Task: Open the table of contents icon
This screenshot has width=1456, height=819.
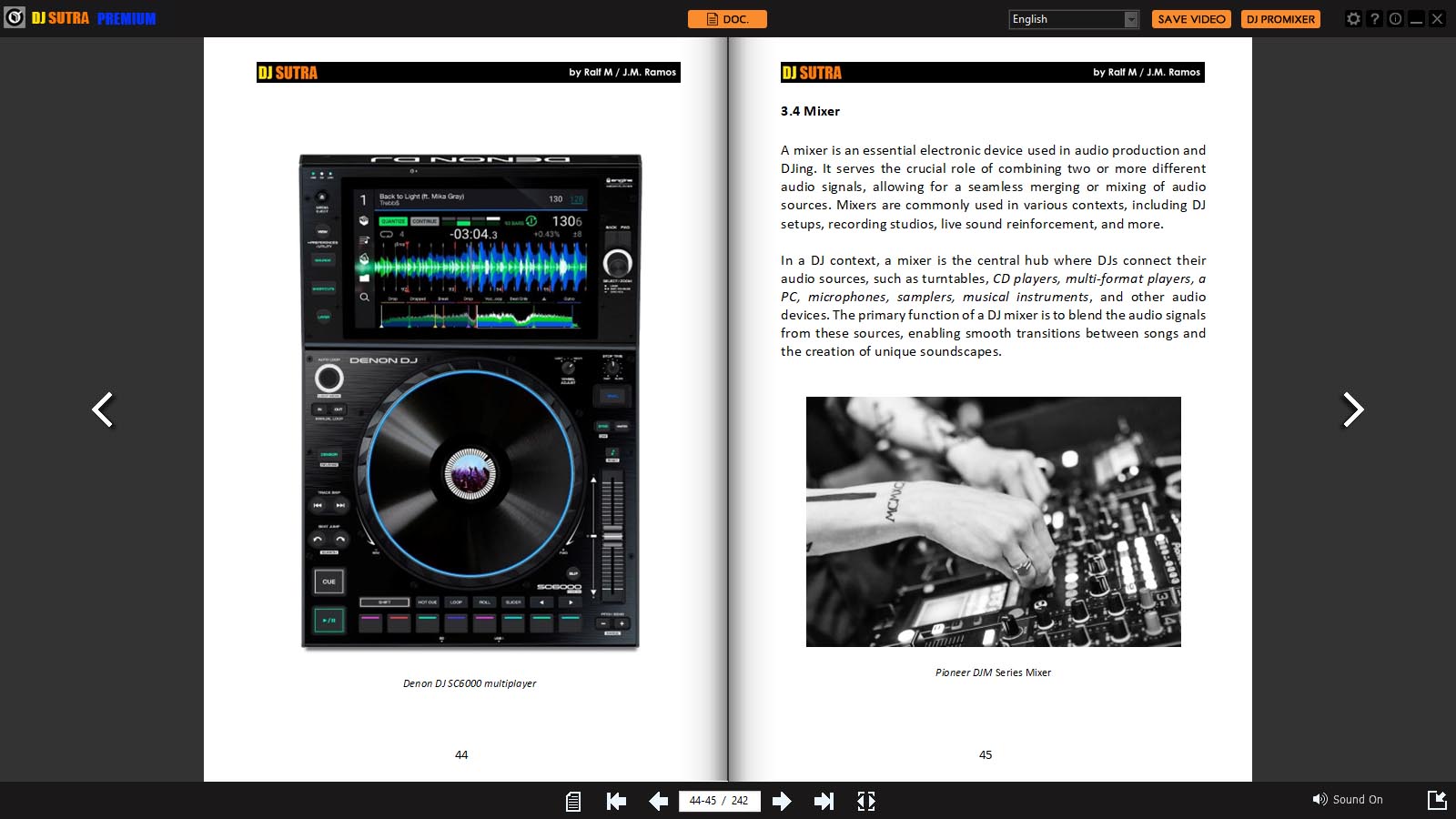Action: tap(573, 801)
